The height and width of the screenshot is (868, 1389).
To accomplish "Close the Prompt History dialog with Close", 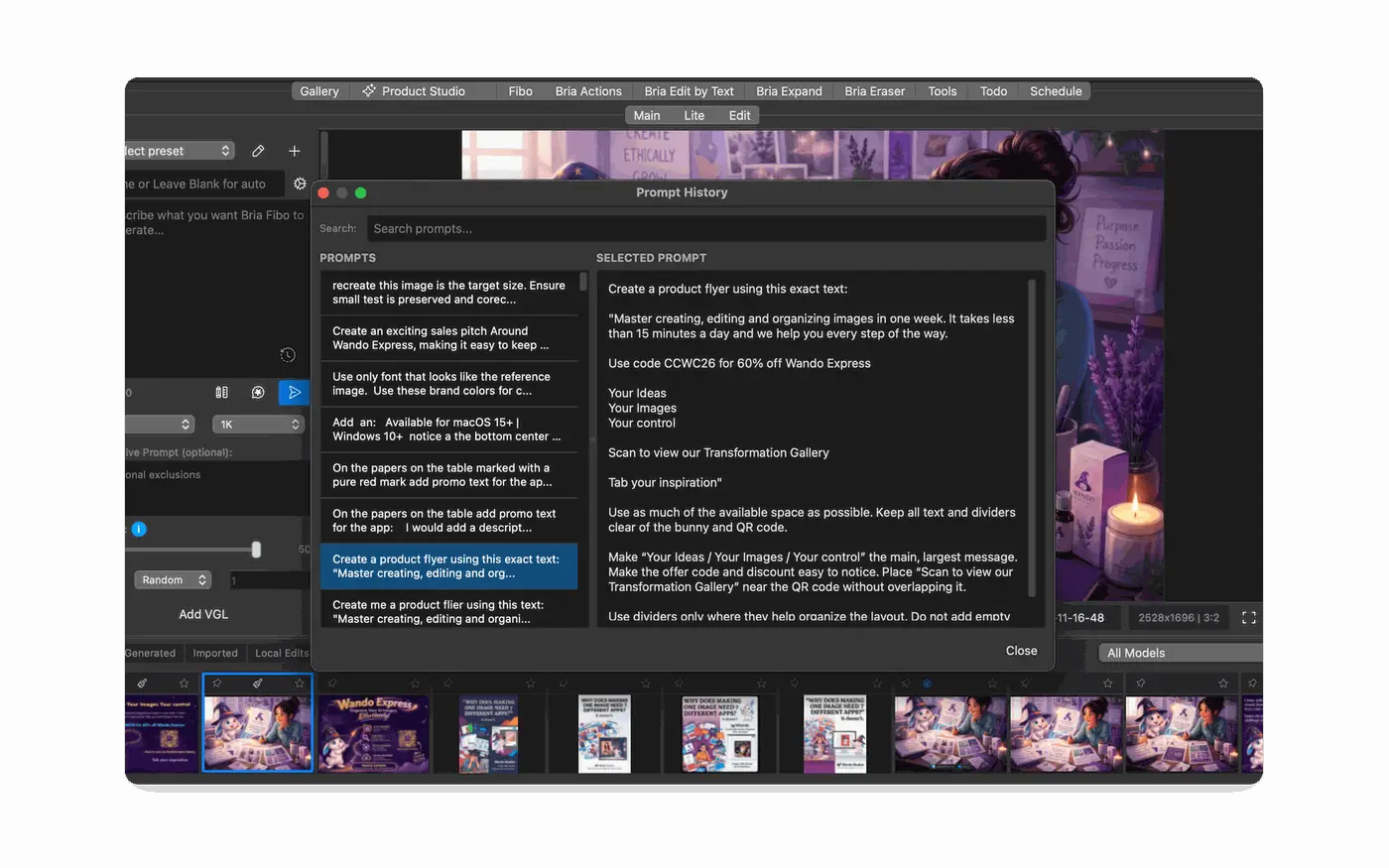I will click(1021, 651).
